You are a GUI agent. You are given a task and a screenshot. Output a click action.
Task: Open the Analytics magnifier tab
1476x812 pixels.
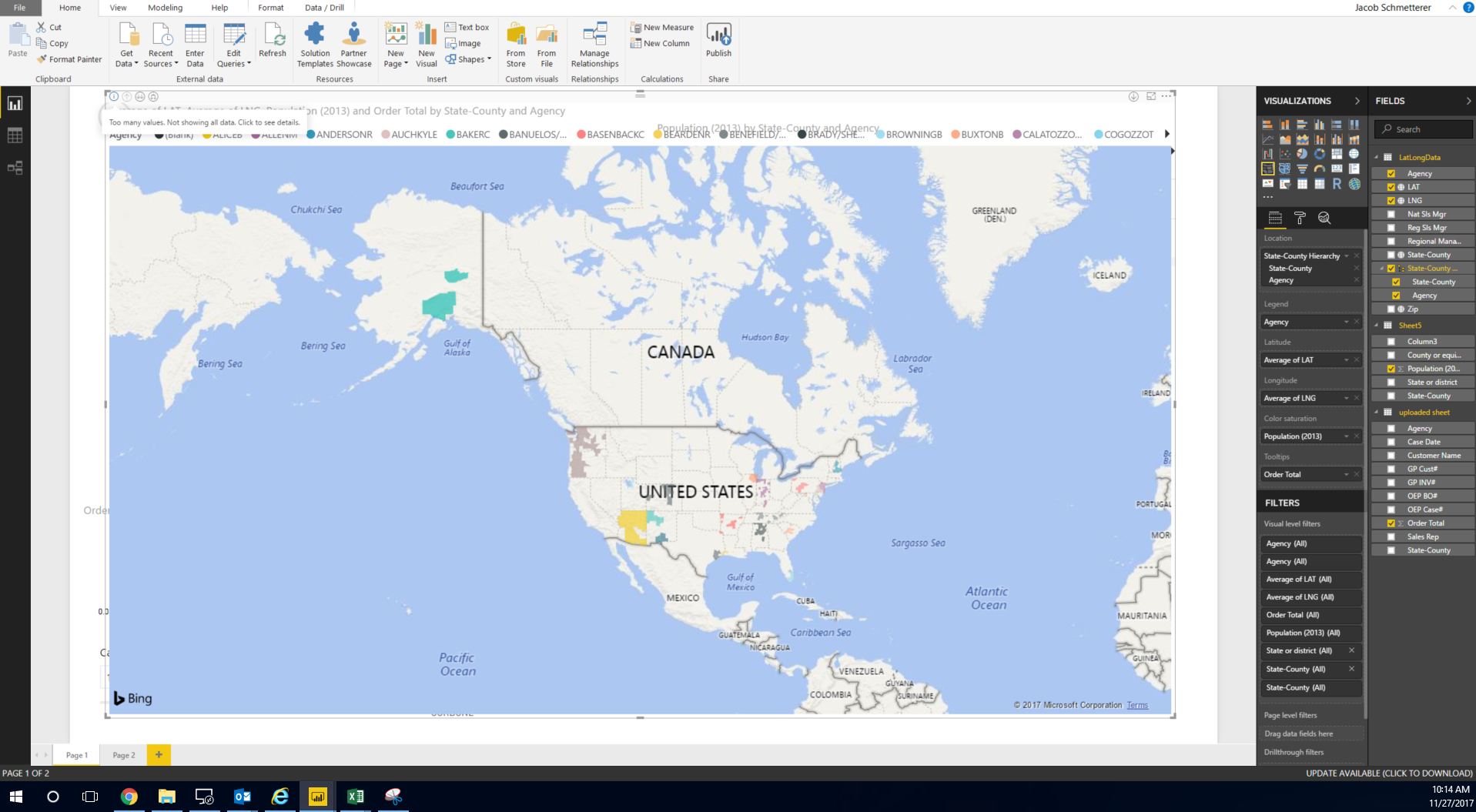click(x=1324, y=219)
